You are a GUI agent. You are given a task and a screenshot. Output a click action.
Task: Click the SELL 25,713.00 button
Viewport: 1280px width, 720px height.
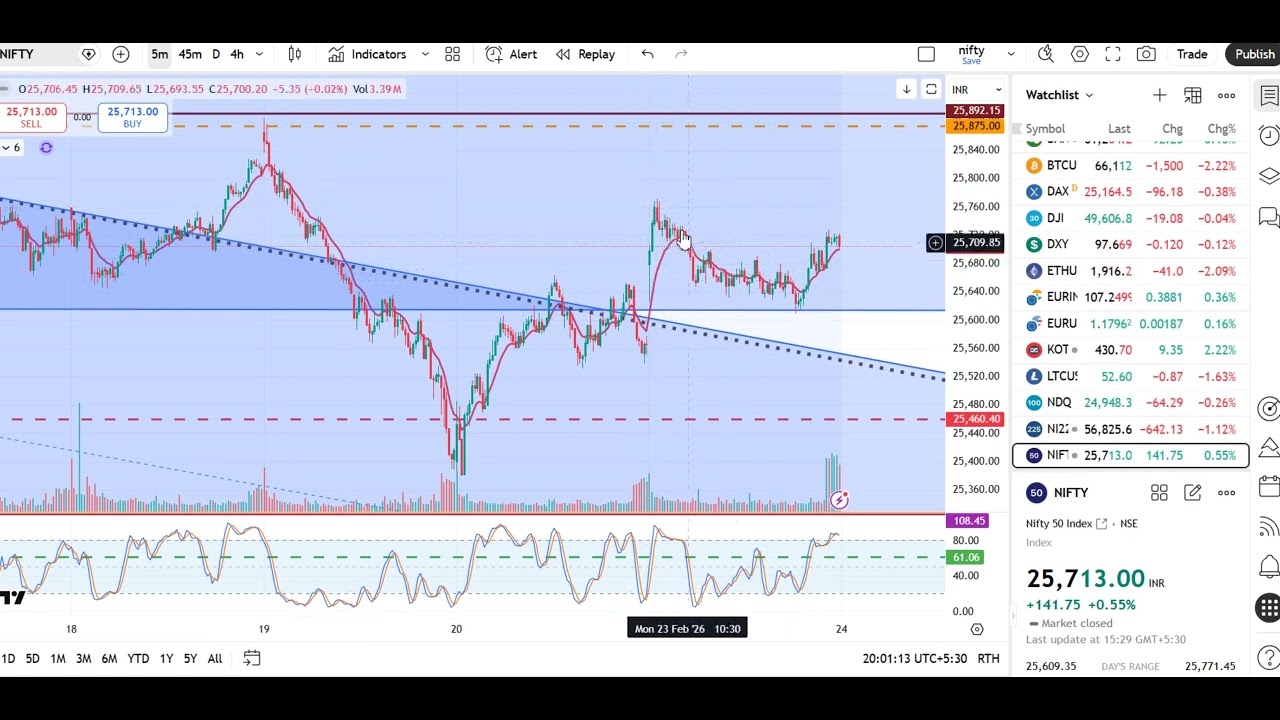click(x=32, y=117)
